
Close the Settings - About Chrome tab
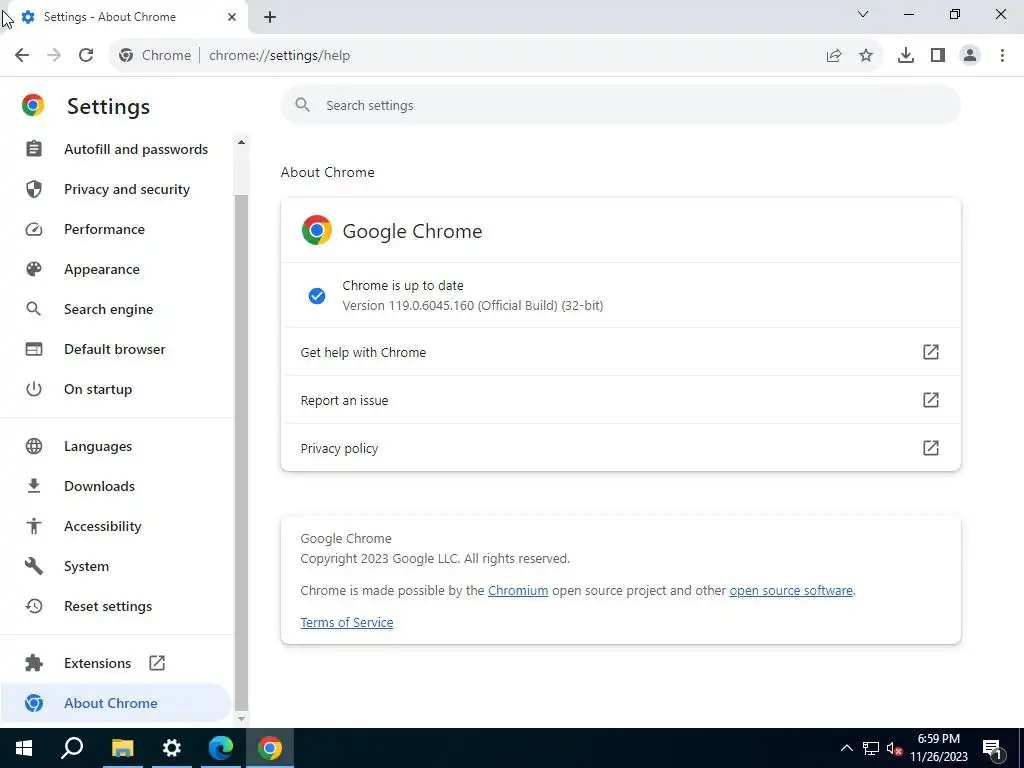[232, 17]
